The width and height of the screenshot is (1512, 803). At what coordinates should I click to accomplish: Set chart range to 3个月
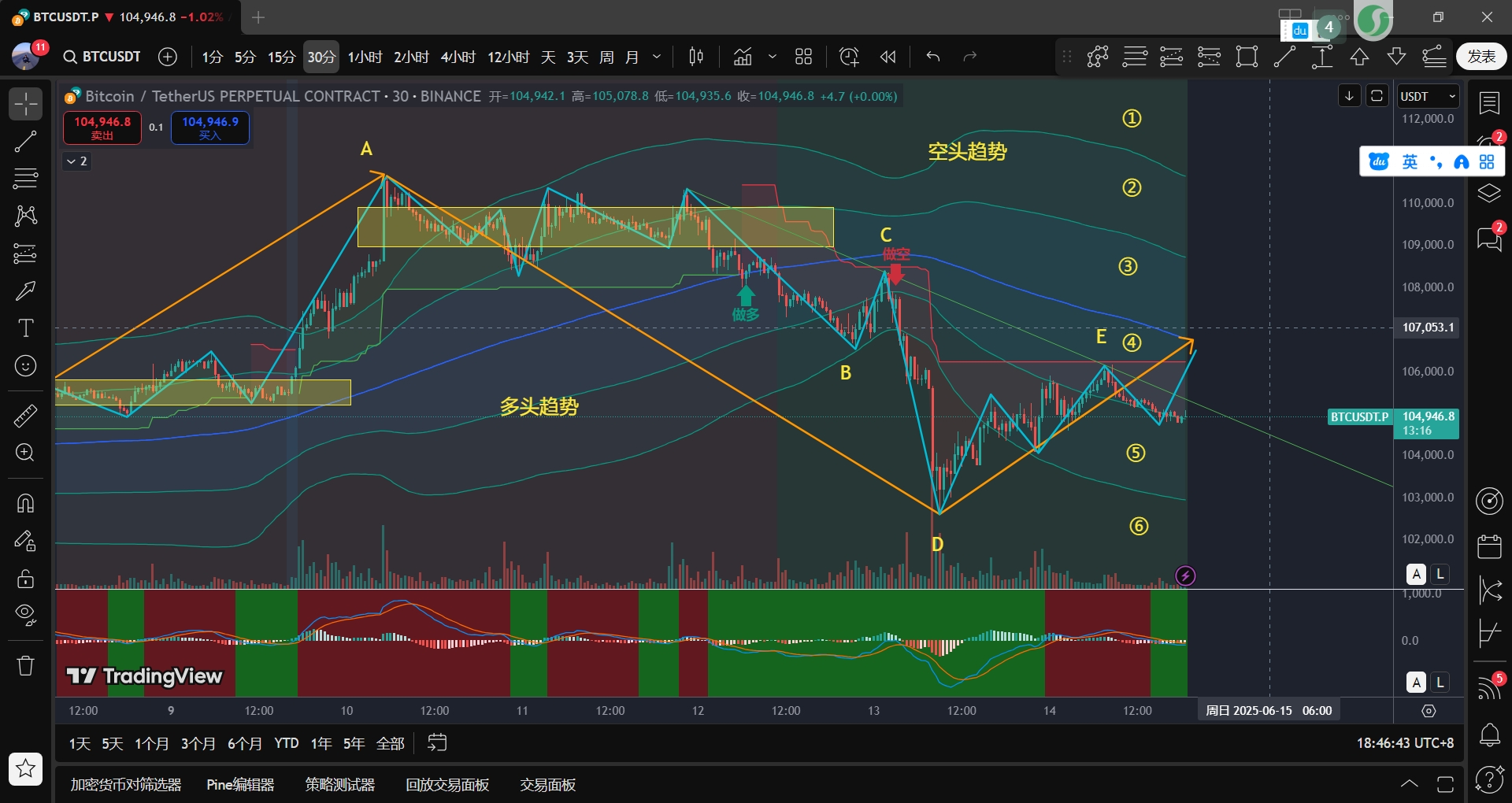tap(198, 743)
